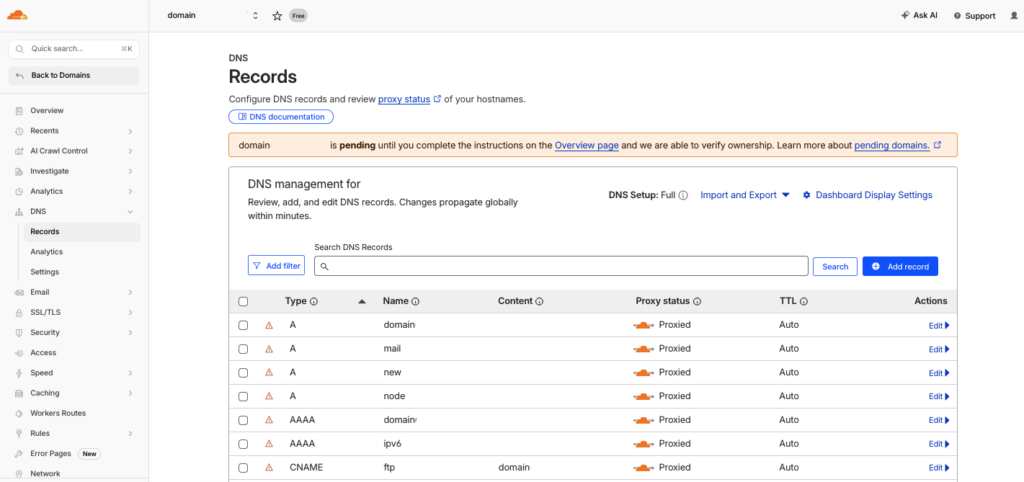This screenshot has height=482, width=1024.
Task: Click the Error Pages icon
Action: (19, 454)
